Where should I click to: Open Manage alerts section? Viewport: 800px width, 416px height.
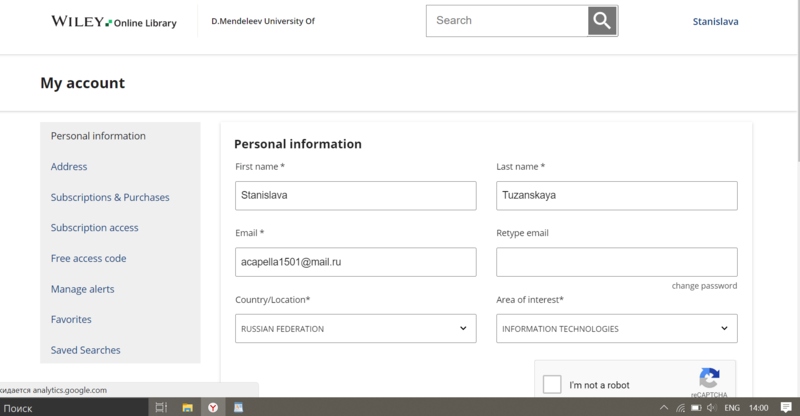(x=82, y=289)
